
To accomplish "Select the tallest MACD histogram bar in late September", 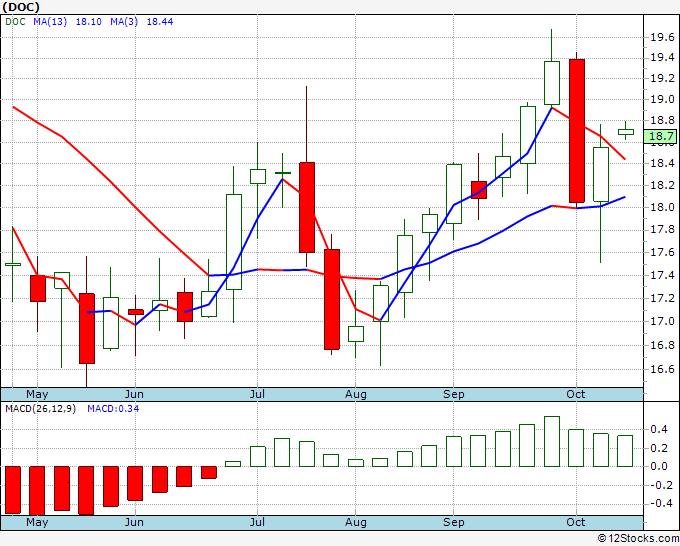I will [552, 441].
